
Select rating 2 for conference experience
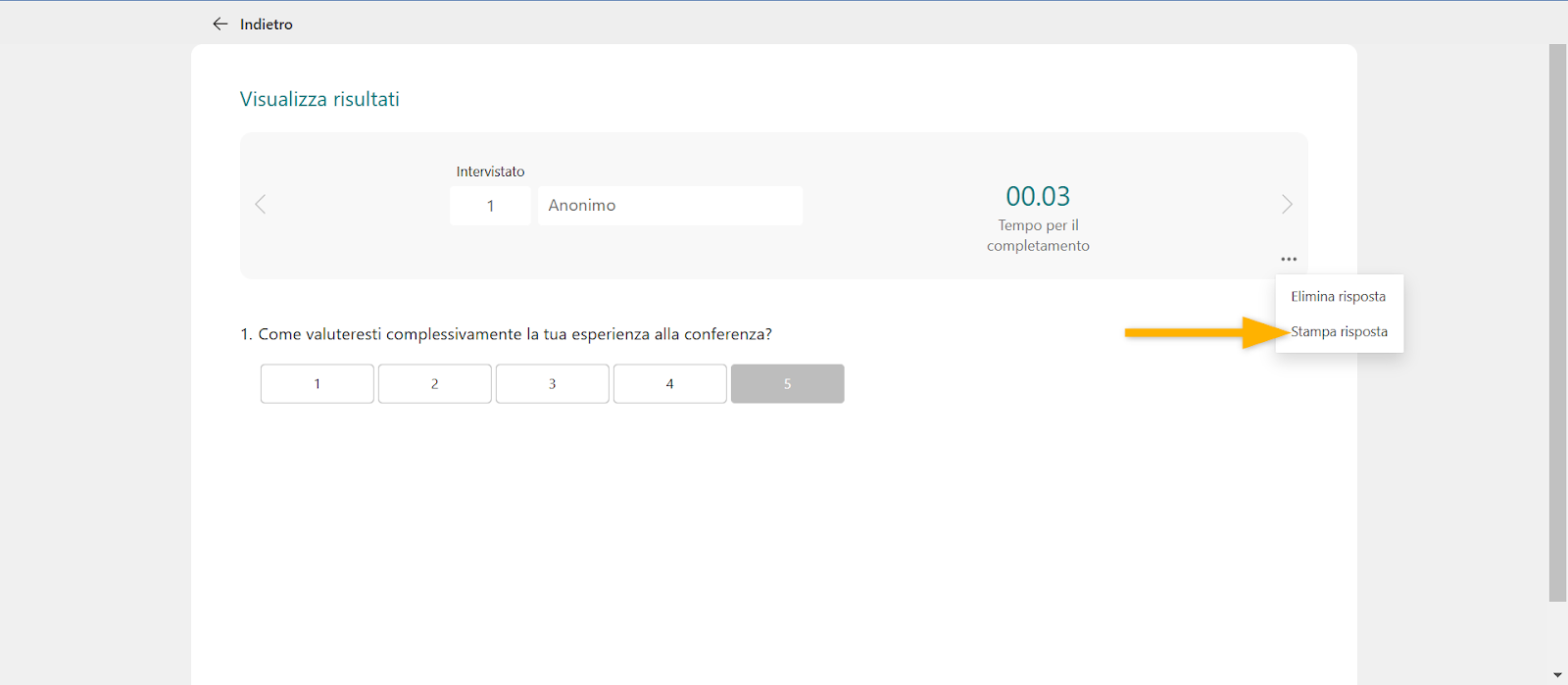point(435,384)
